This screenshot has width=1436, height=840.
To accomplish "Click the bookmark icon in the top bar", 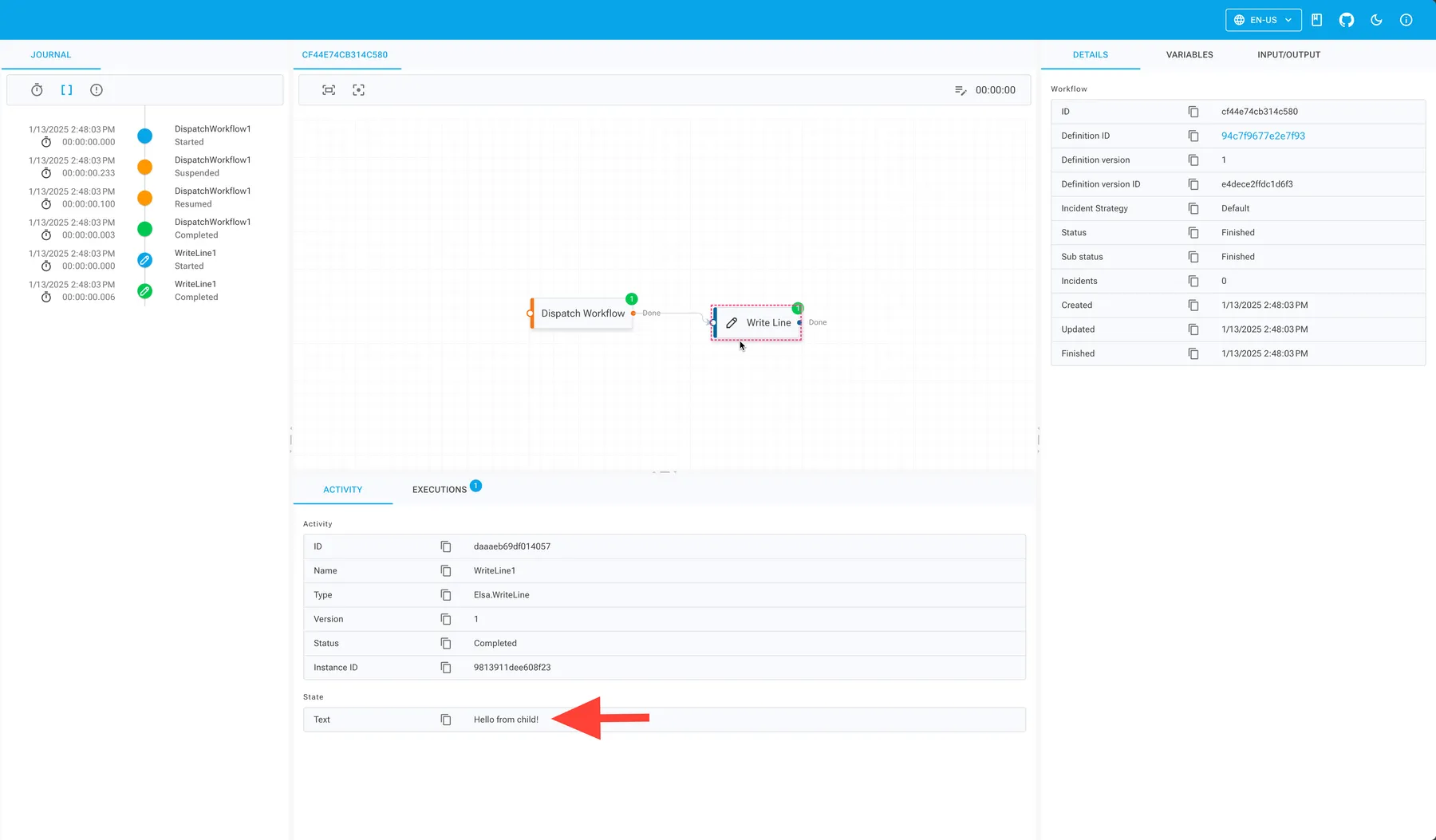I will coord(1316,19).
